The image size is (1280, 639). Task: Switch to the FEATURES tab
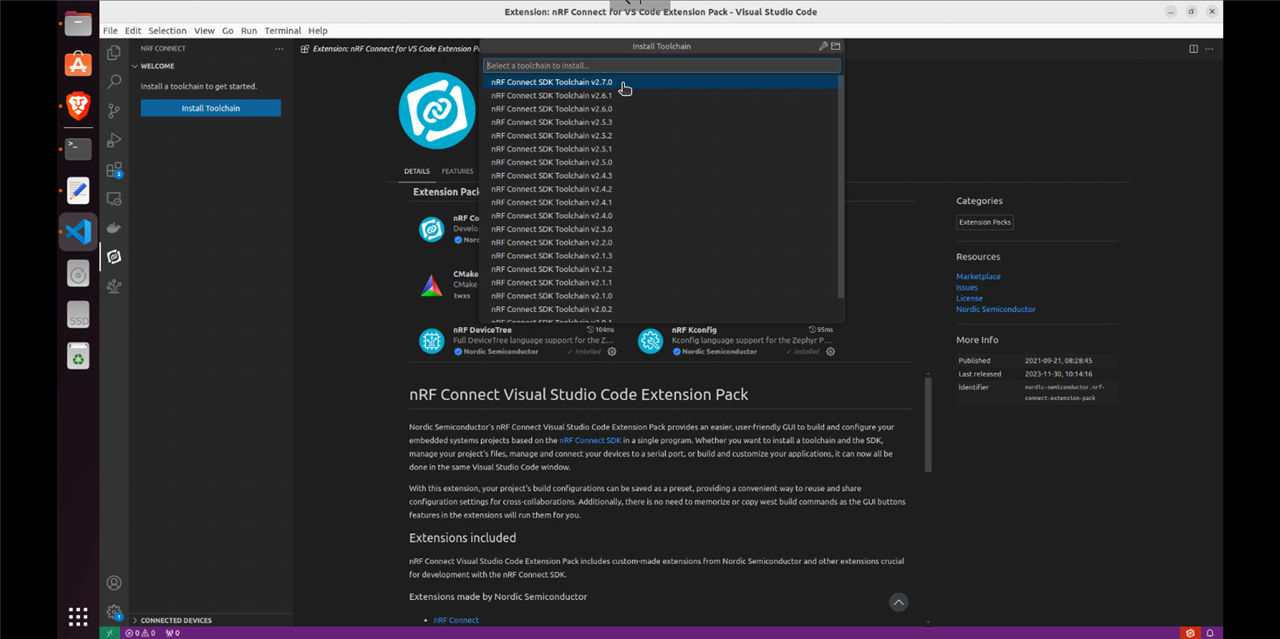tap(457, 171)
